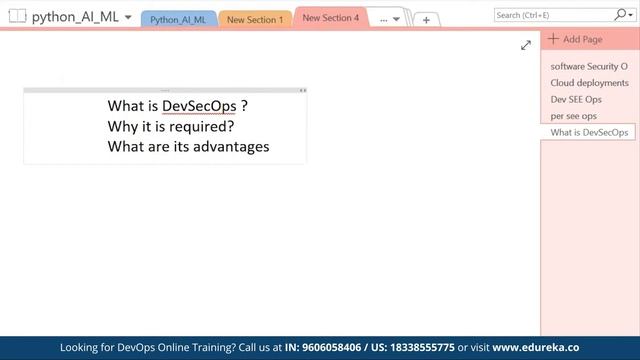Select the New Section 4 tab

(x=331, y=18)
